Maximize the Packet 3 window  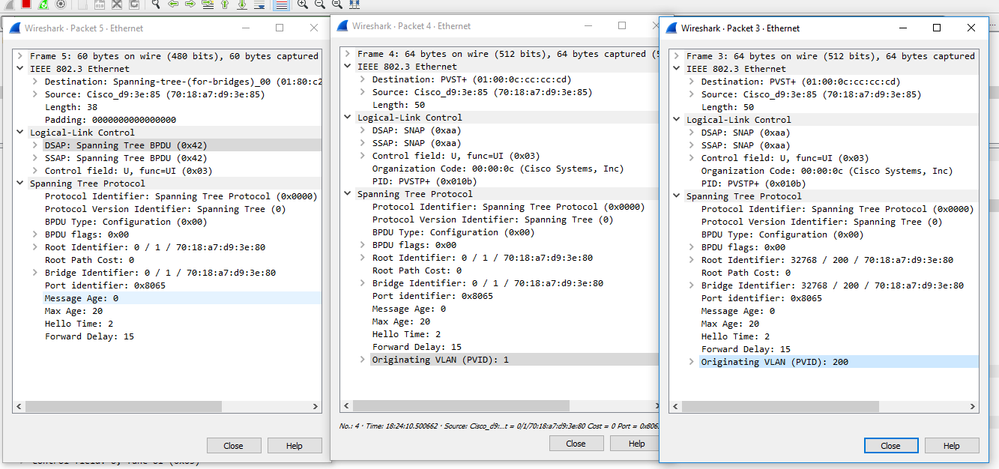click(937, 28)
